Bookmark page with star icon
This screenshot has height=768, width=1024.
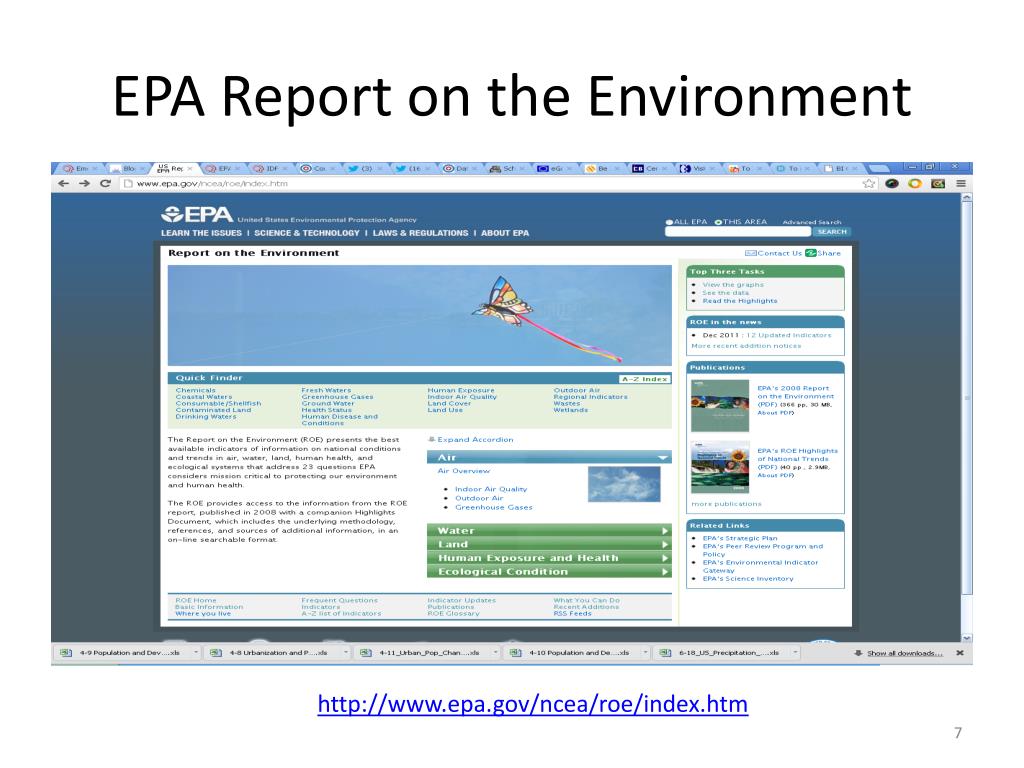[x=869, y=184]
